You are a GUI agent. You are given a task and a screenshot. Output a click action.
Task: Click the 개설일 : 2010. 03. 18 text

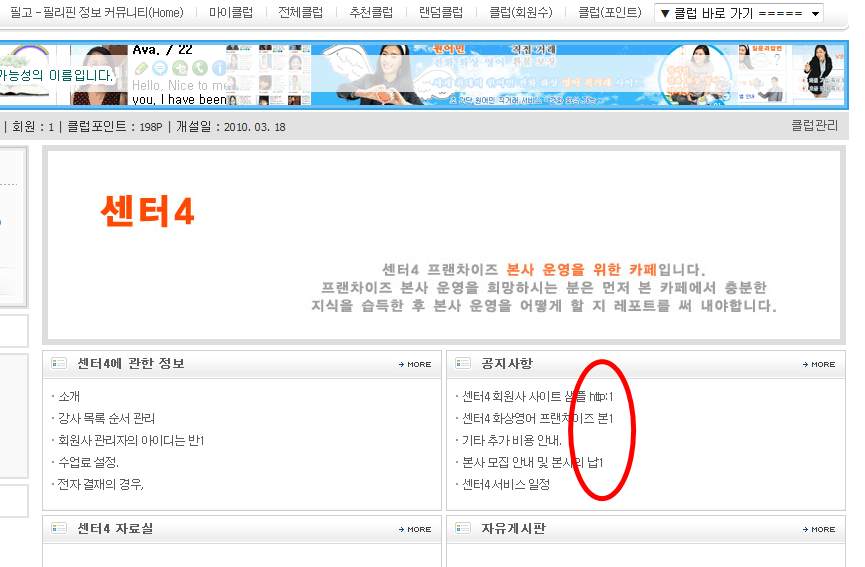point(231,127)
